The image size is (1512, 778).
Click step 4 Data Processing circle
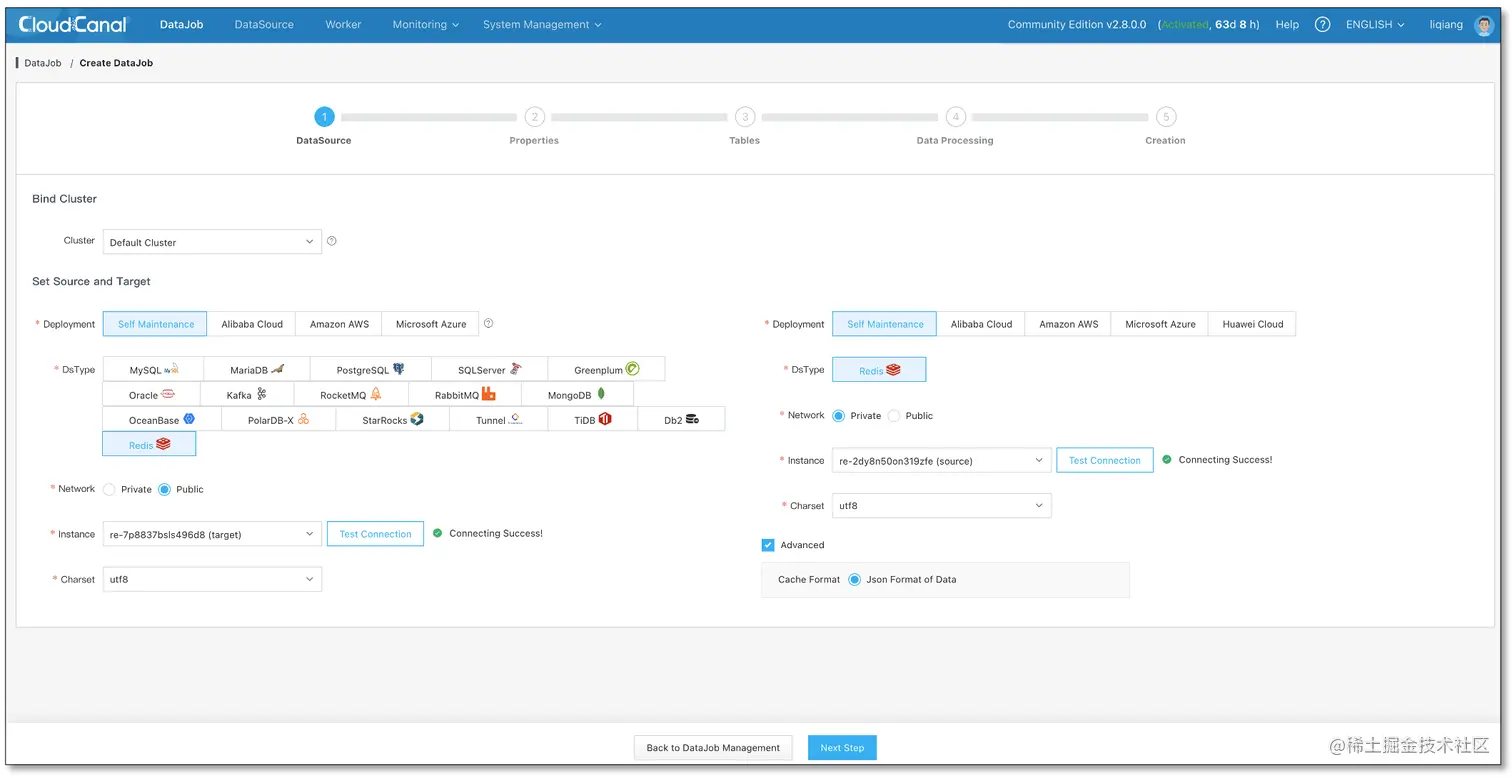tap(955, 117)
